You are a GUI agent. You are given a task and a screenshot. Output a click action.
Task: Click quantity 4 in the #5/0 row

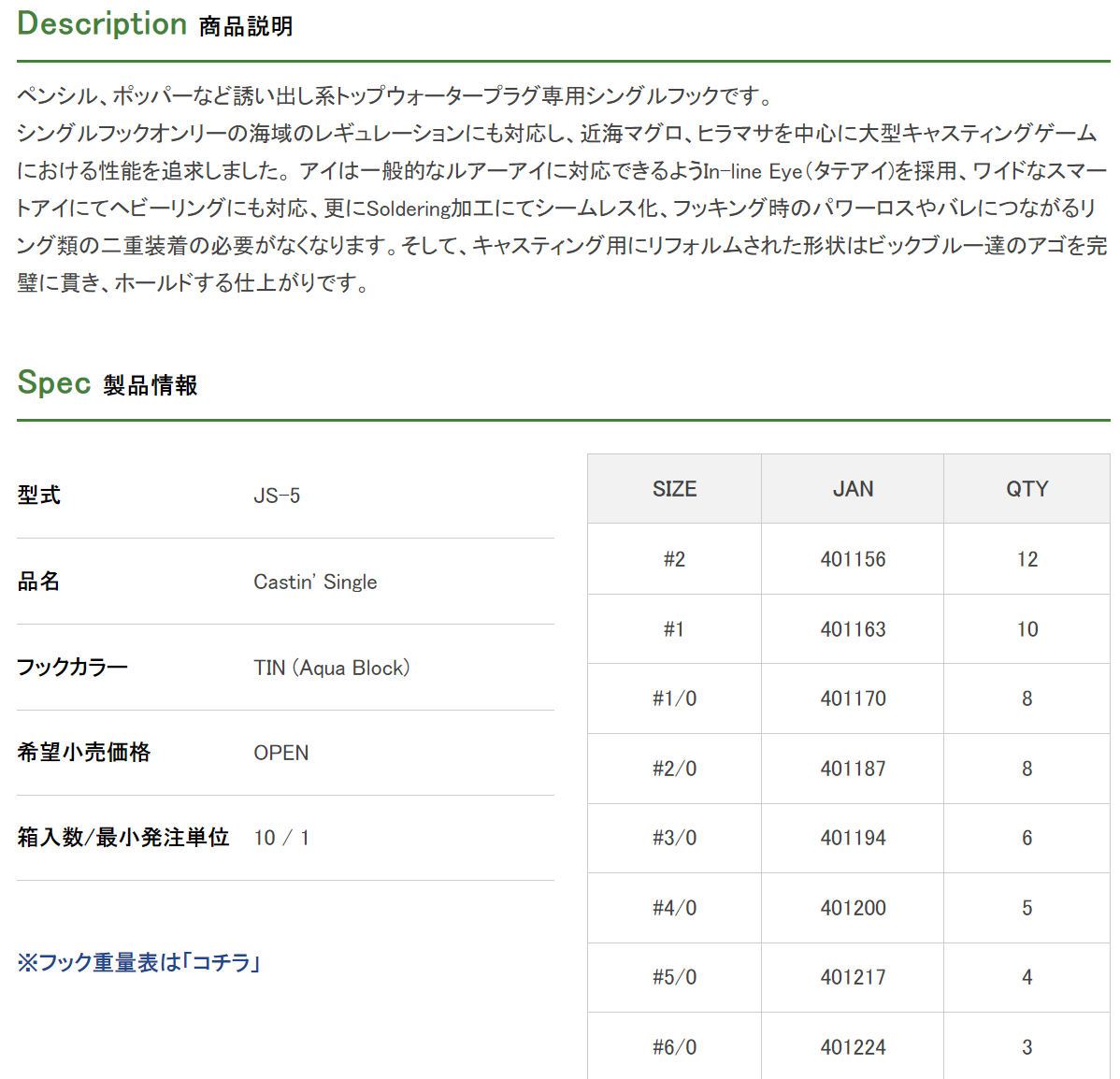coord(1027,977)
